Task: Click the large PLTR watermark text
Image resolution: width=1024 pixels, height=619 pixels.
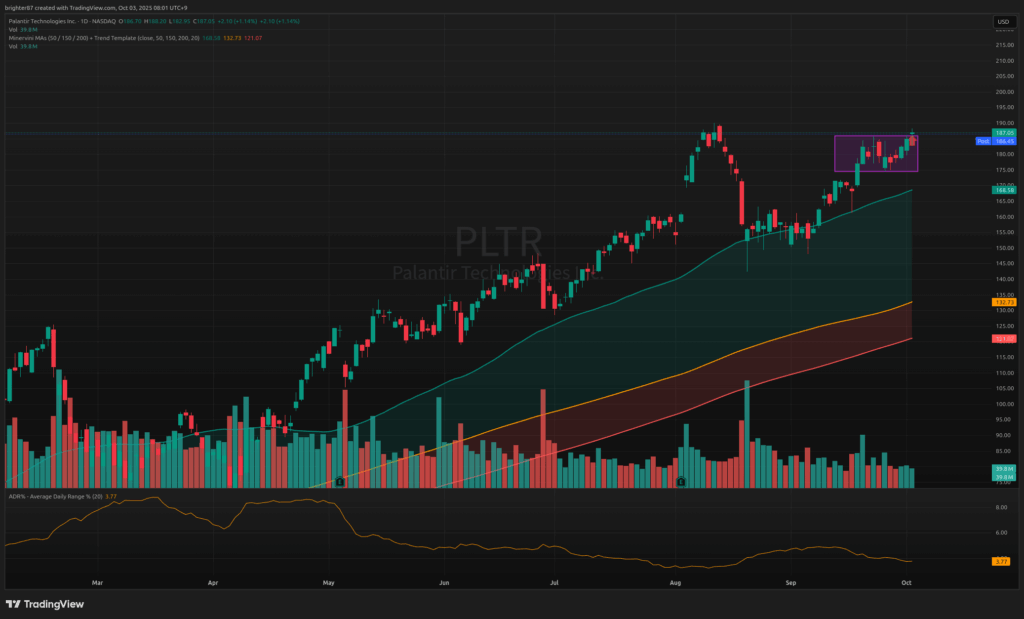Action: [x=498, y=242]
